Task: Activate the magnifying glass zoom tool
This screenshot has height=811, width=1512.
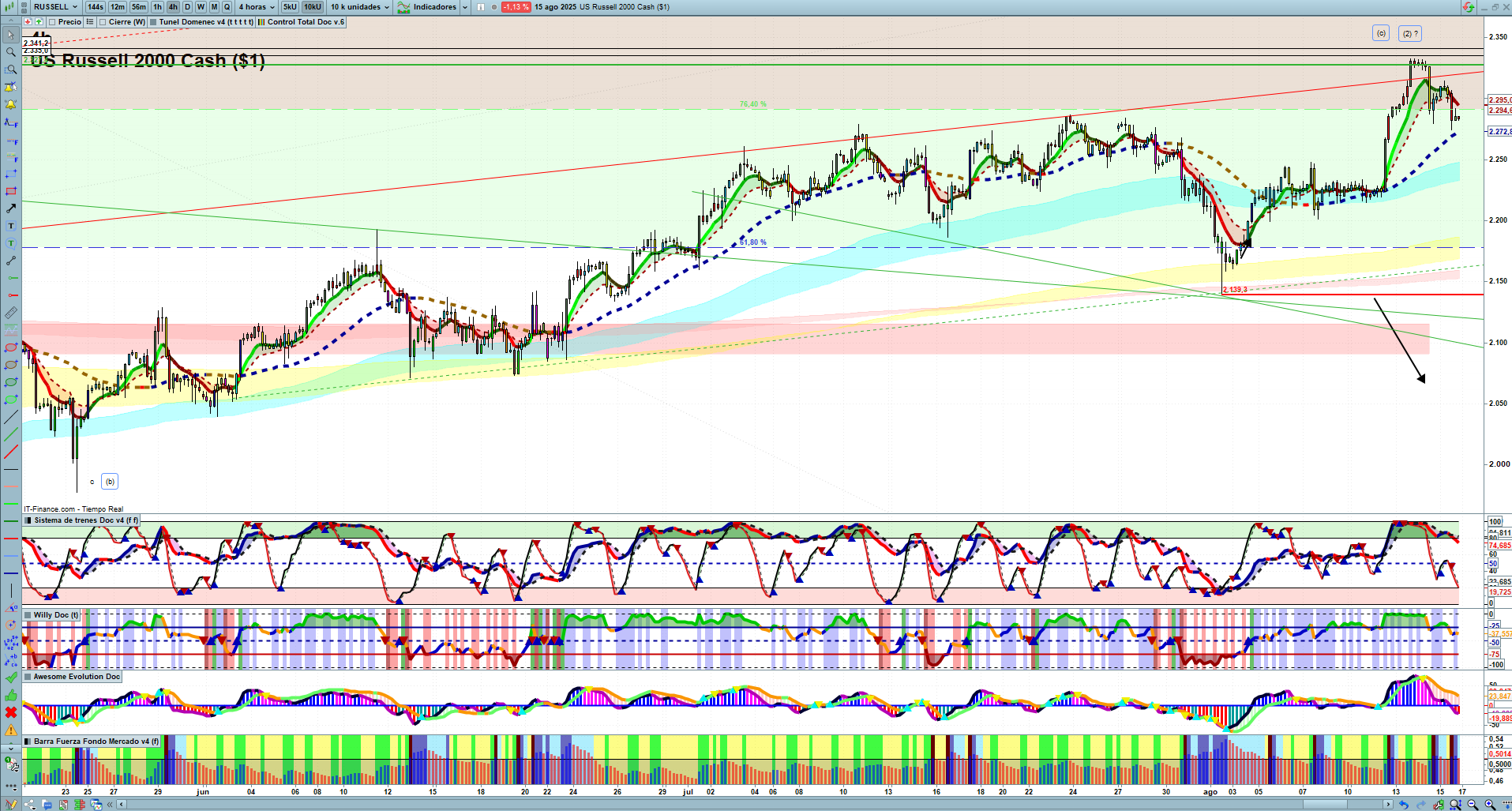Action: coord(11,52)
